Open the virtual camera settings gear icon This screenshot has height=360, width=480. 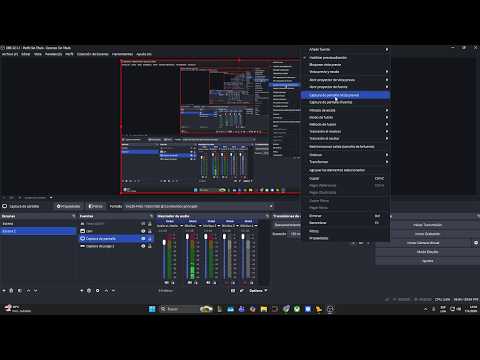(476, 243)
